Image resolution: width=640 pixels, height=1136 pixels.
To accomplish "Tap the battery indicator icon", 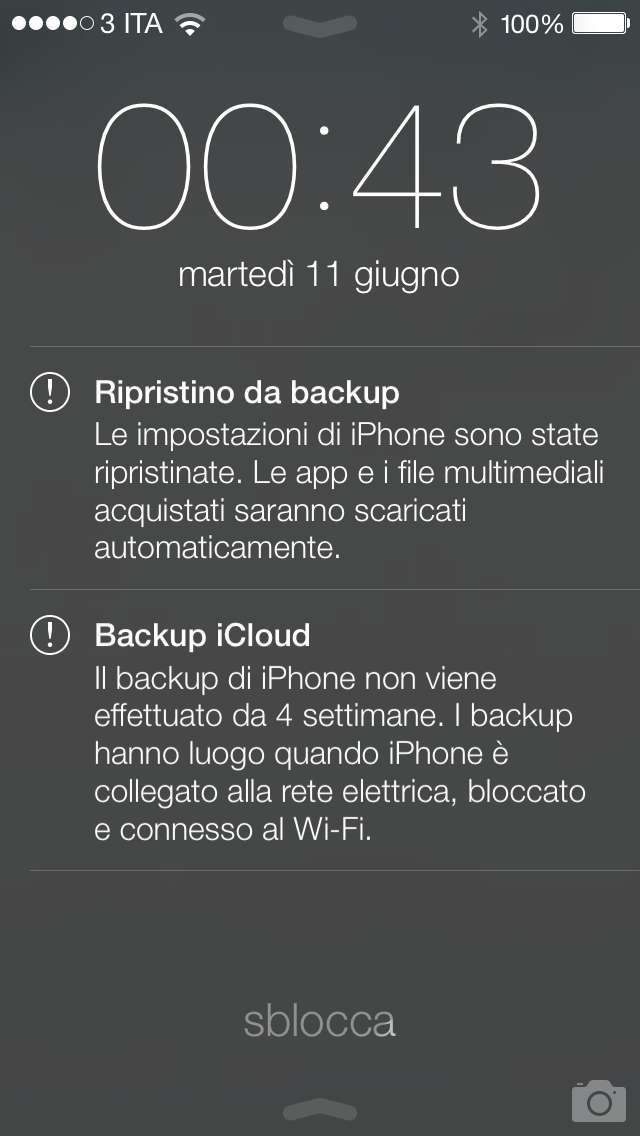I will [x=601, y=24].
